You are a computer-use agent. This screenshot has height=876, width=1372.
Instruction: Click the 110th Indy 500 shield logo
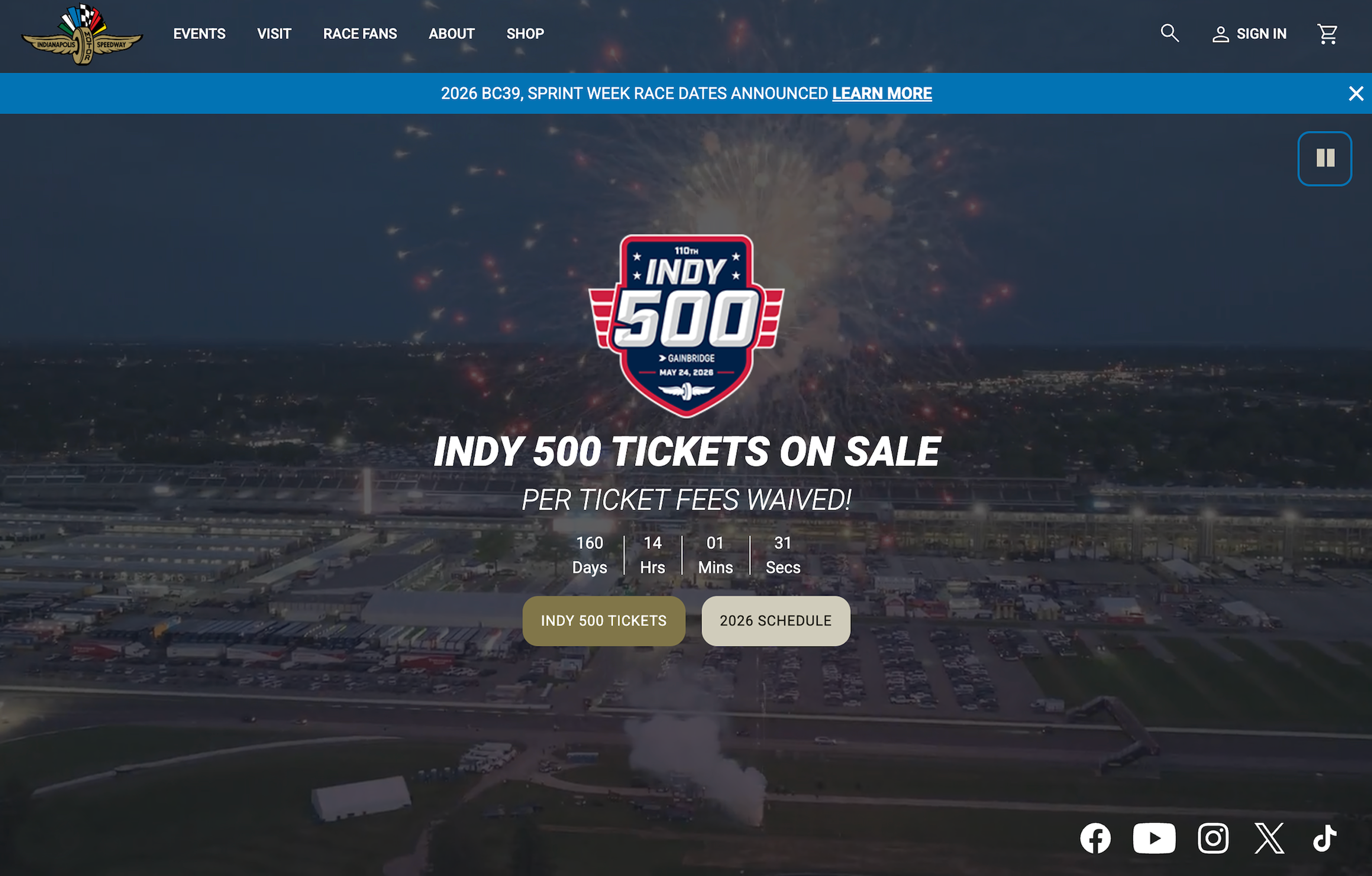pyautogui.click(x=687, y=326)
